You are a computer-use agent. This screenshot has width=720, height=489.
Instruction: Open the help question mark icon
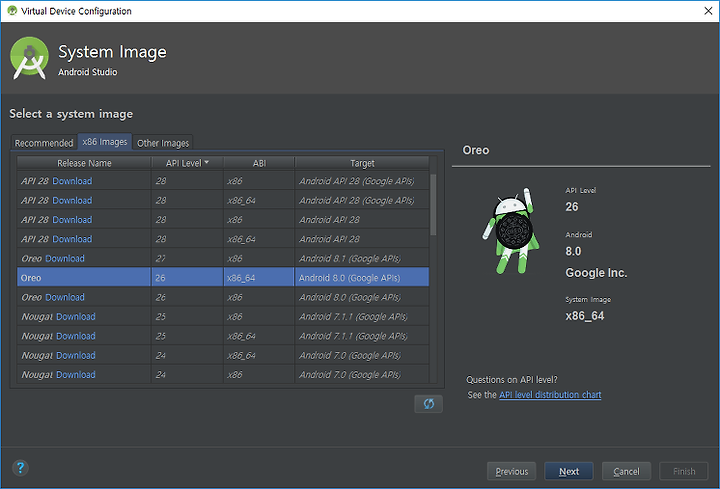pyautogui.click(x=20, y=468)
